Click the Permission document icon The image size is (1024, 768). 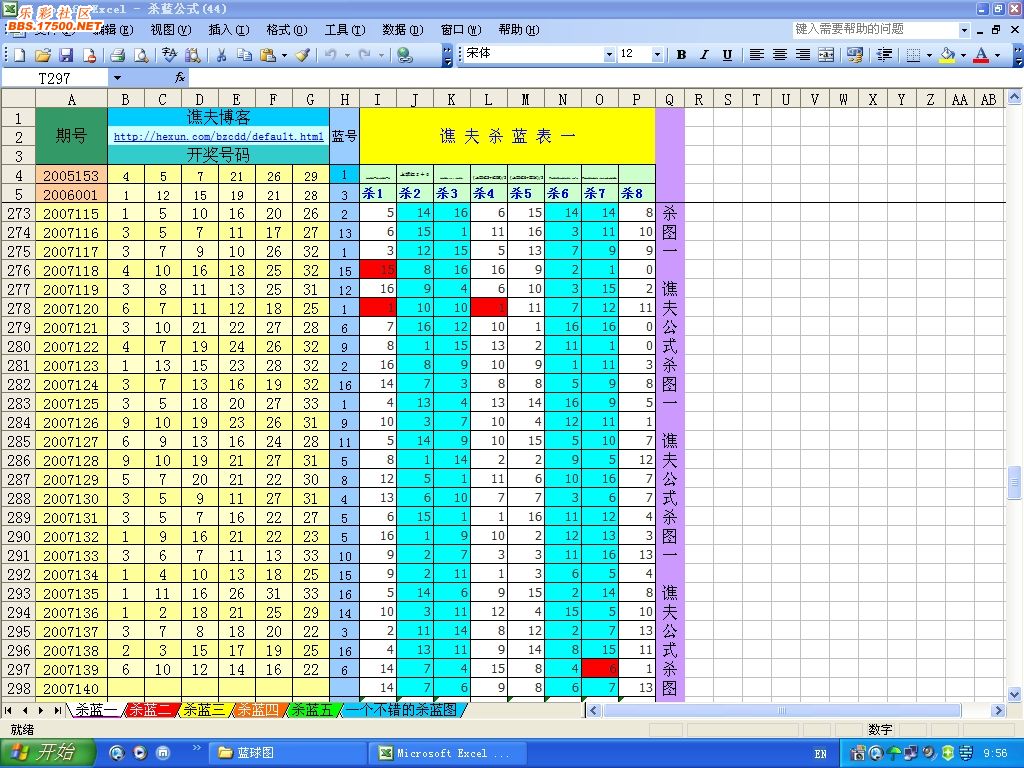click(89, 56)
